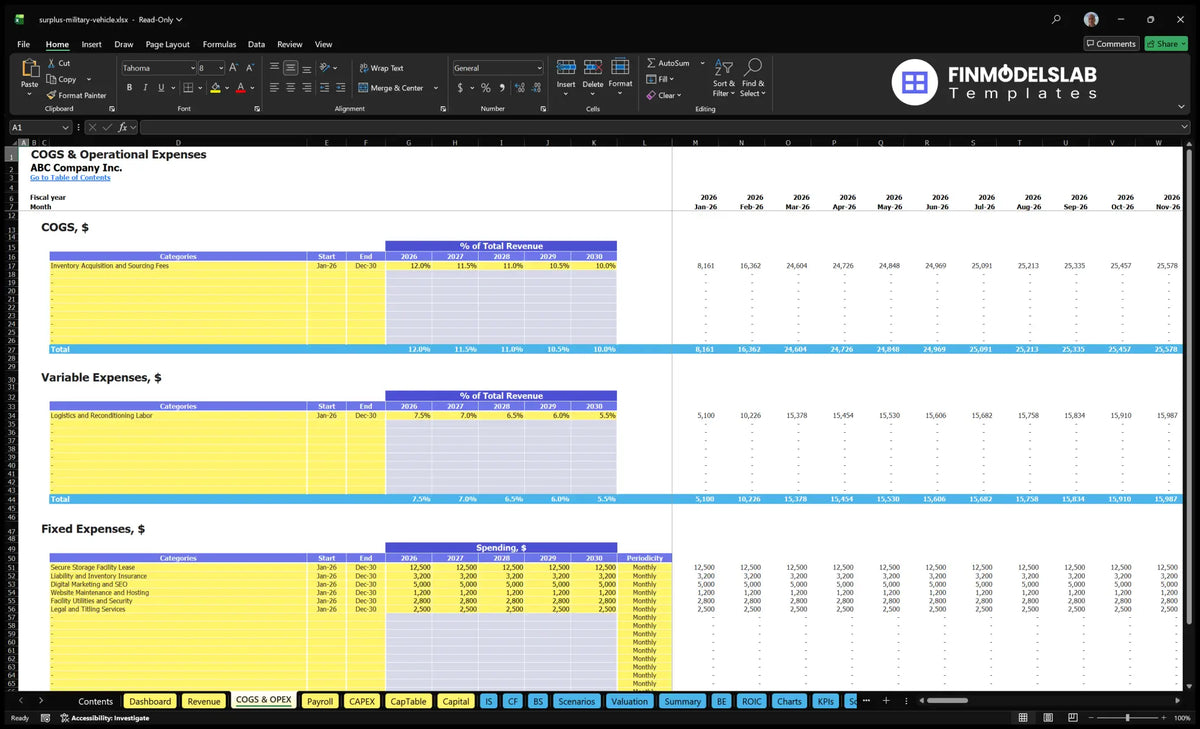Click Delete cells icon
Viewport: 1200px width, 729px height.
pyautogui.click(x=593, y=67)
